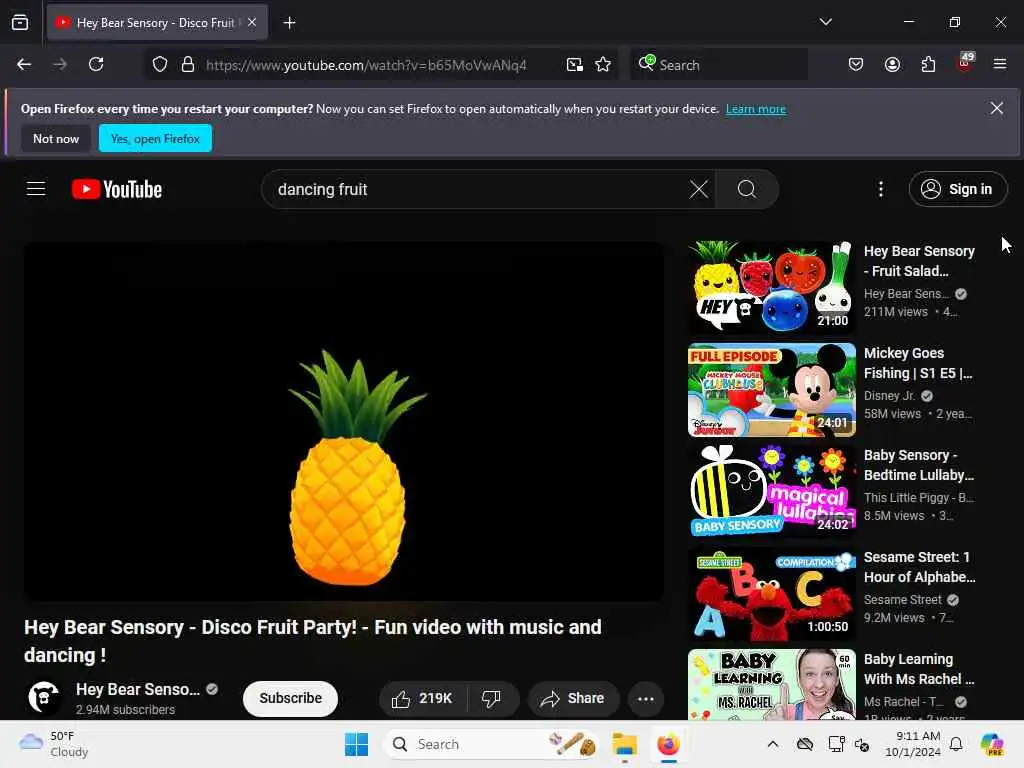Open a new browser tab

pos(289,23)
